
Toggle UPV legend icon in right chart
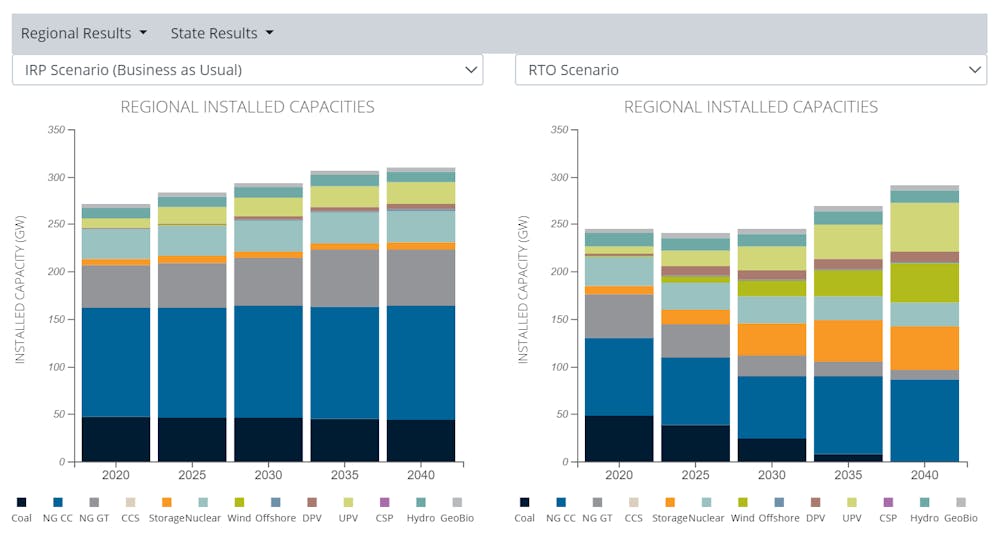click(x=851, y=501)
